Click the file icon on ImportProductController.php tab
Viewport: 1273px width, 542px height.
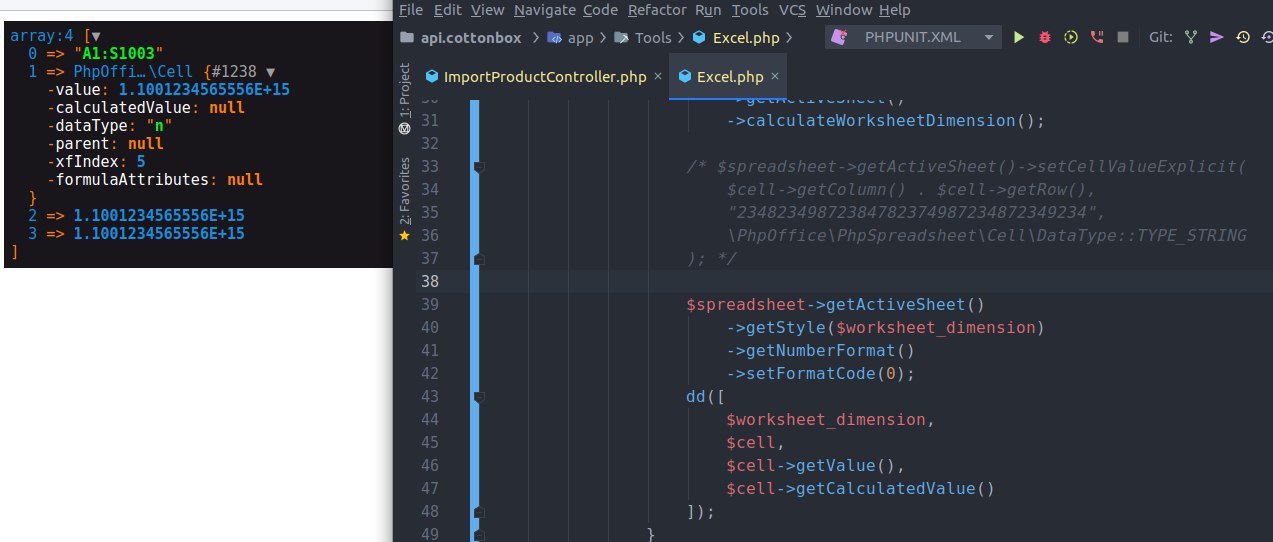432,77
